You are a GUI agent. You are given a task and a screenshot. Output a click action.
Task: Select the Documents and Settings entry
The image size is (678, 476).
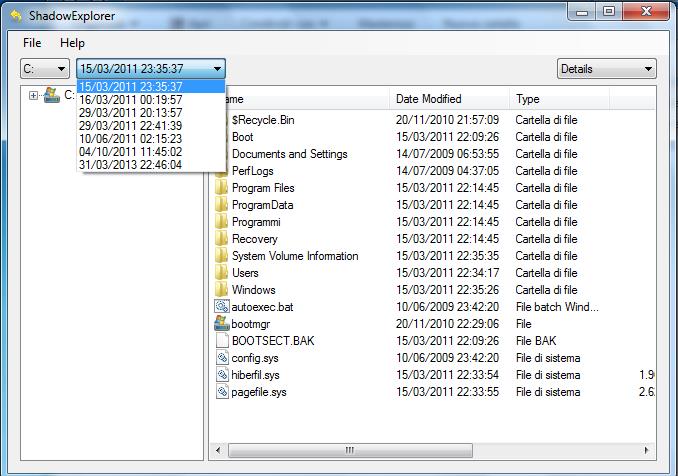click(x=290, y=154)
